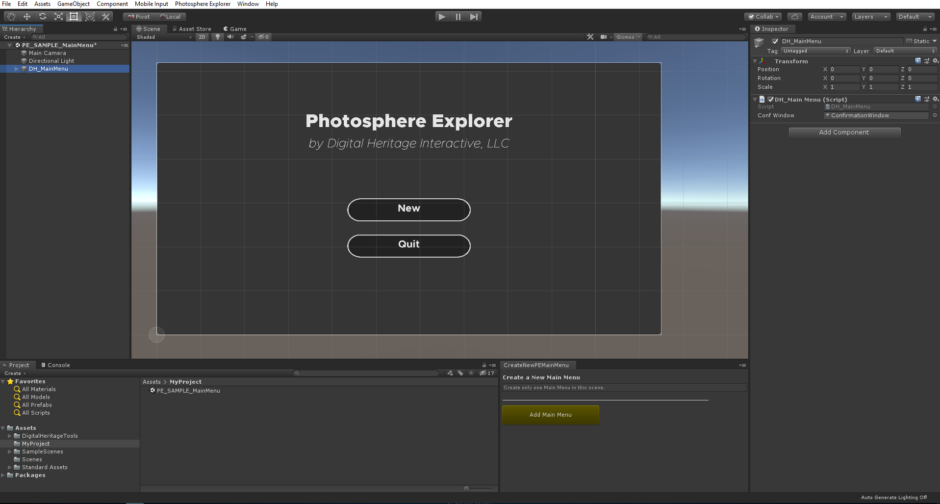
Task: Open the cloud Services icon
Action: tap(794, 17)
